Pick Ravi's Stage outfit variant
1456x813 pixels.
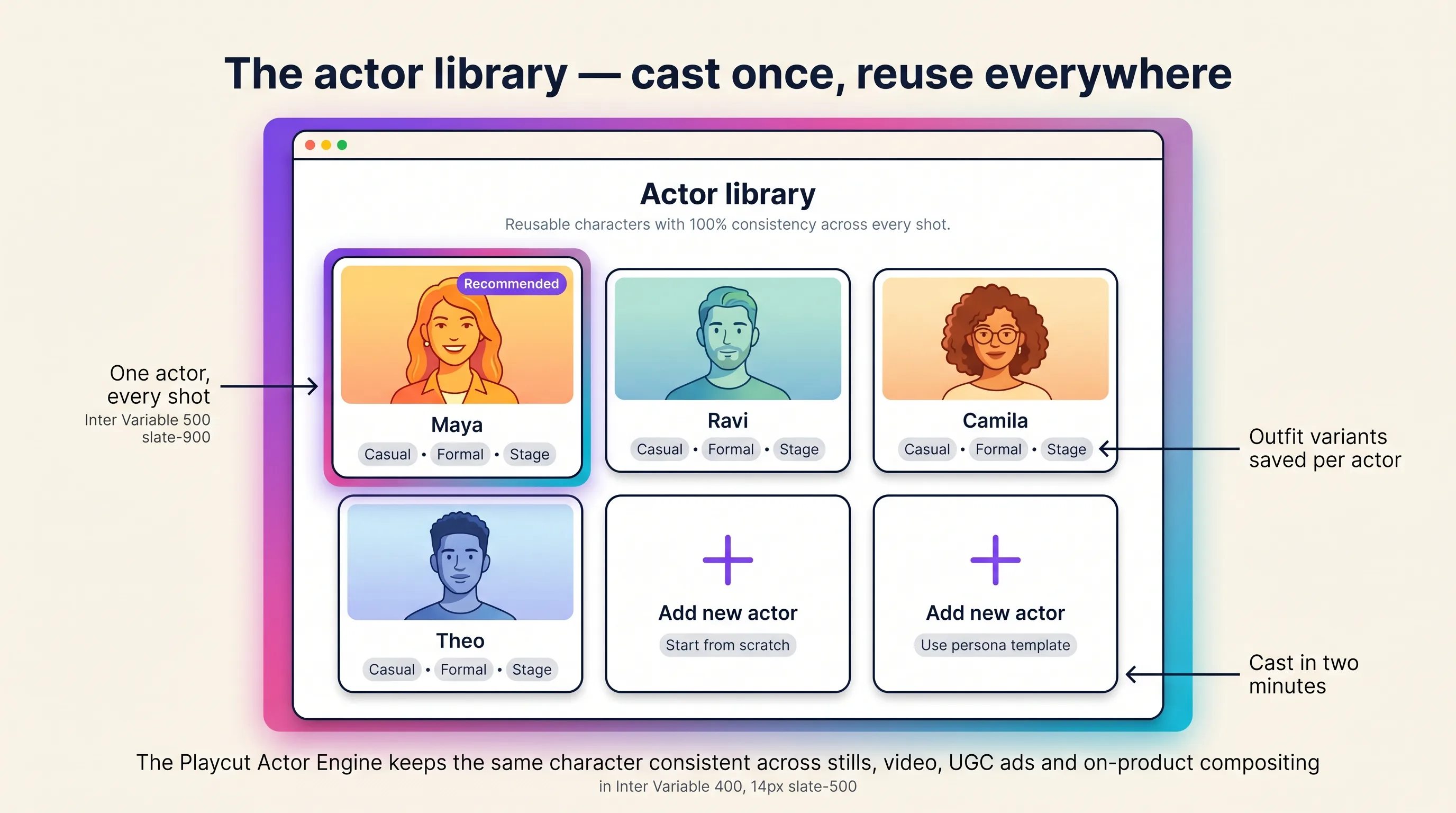(799, 449)
